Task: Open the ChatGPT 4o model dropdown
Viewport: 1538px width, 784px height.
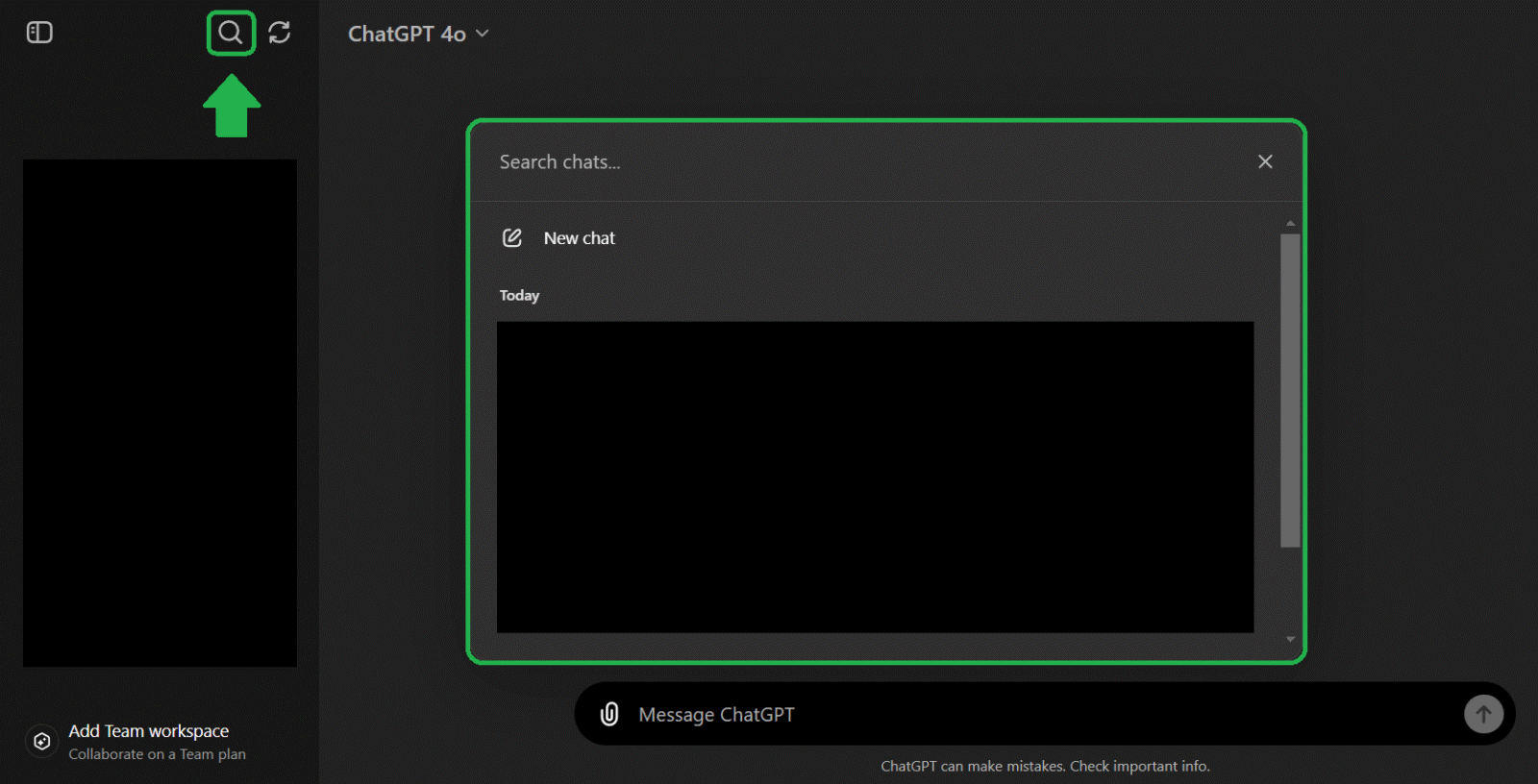Action: click(x=418, y=34)
